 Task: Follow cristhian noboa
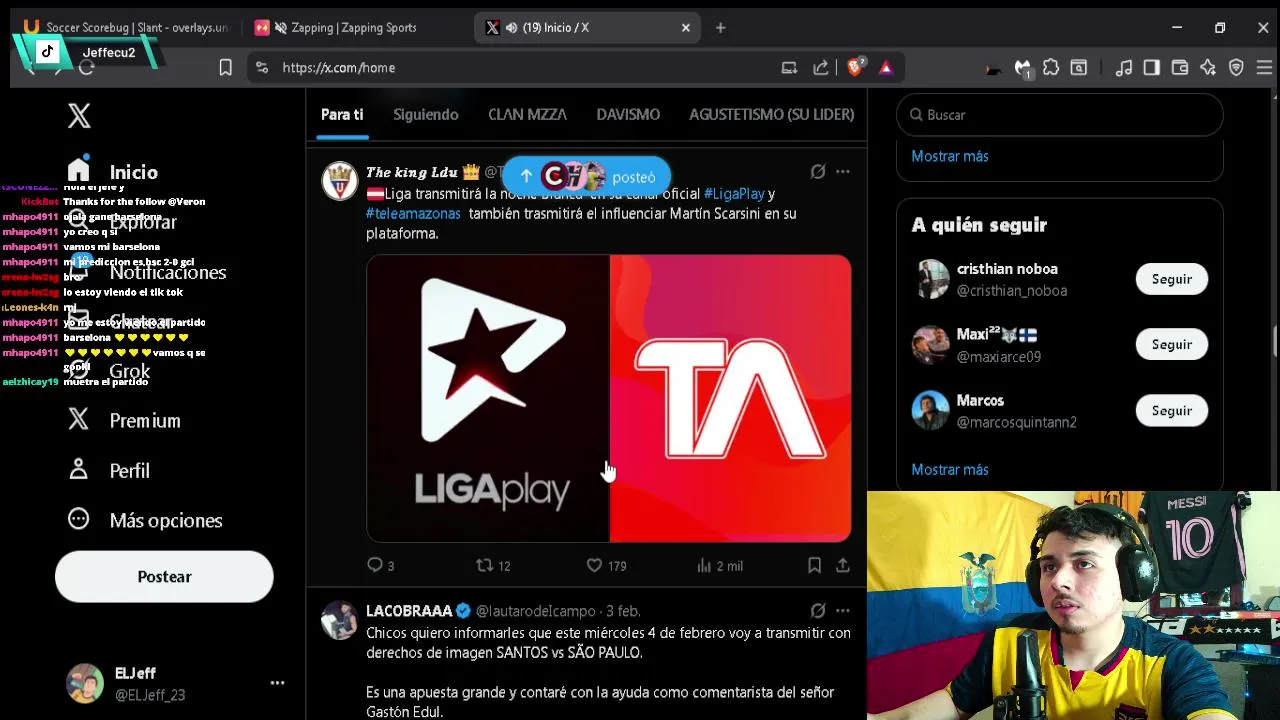[x=1172, y=279]
